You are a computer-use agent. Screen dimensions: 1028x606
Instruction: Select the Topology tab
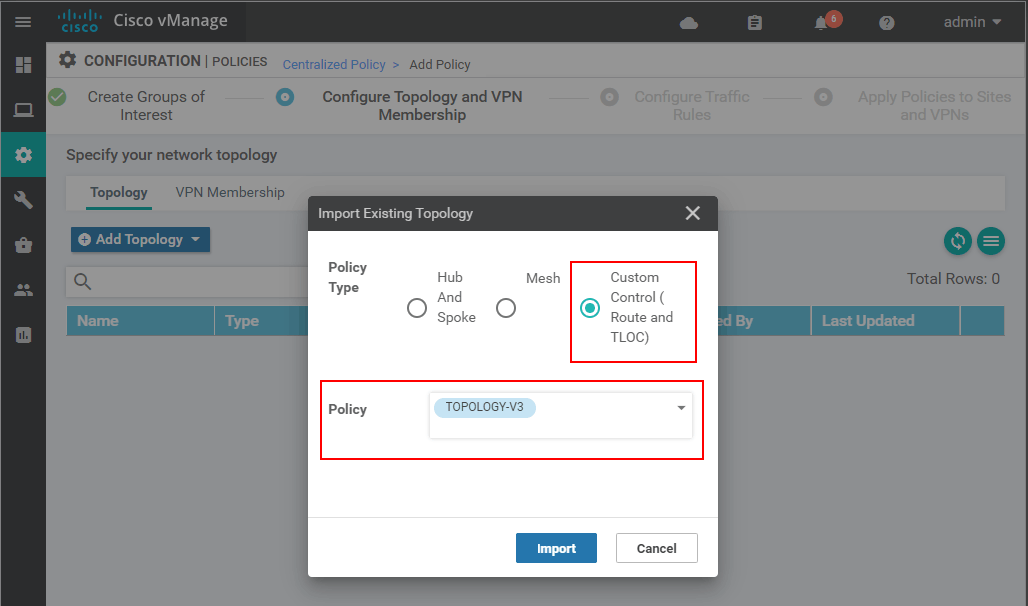tap(119, 192)
